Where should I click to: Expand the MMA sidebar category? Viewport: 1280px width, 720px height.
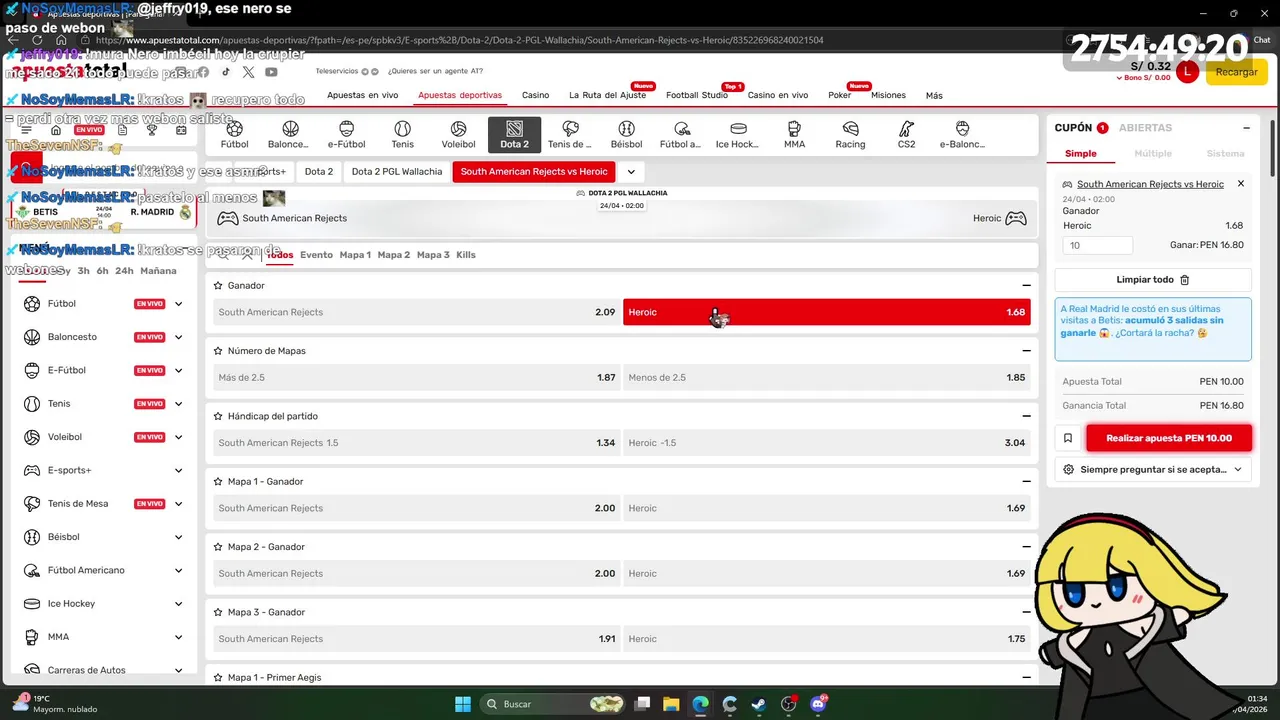pyautogui.click(x=178, y=637)
